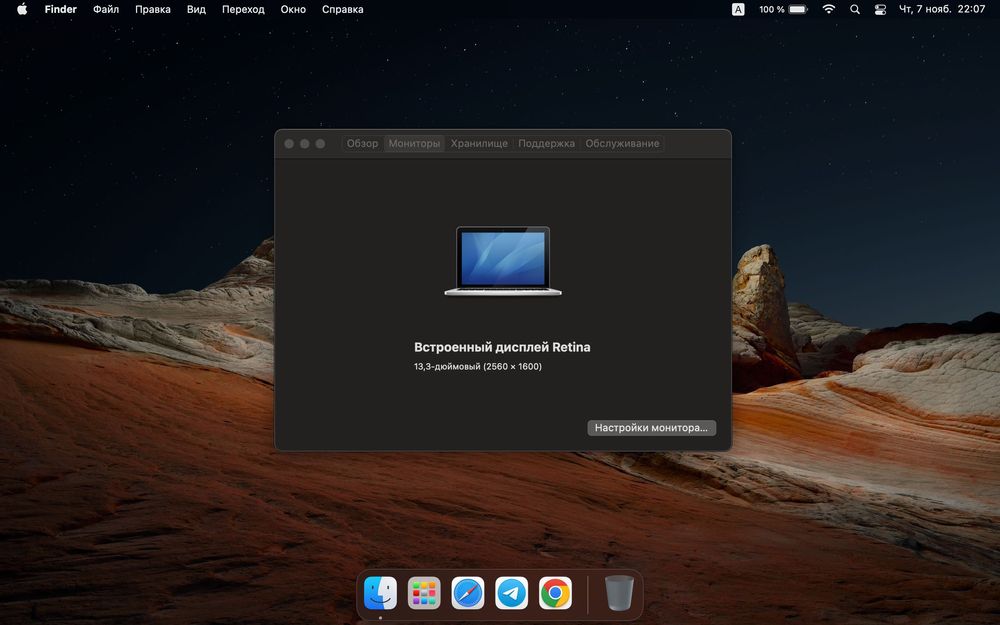Open the Wi-Fi menu
Viewport: 1000px width, 625px height.
(828, 9)
